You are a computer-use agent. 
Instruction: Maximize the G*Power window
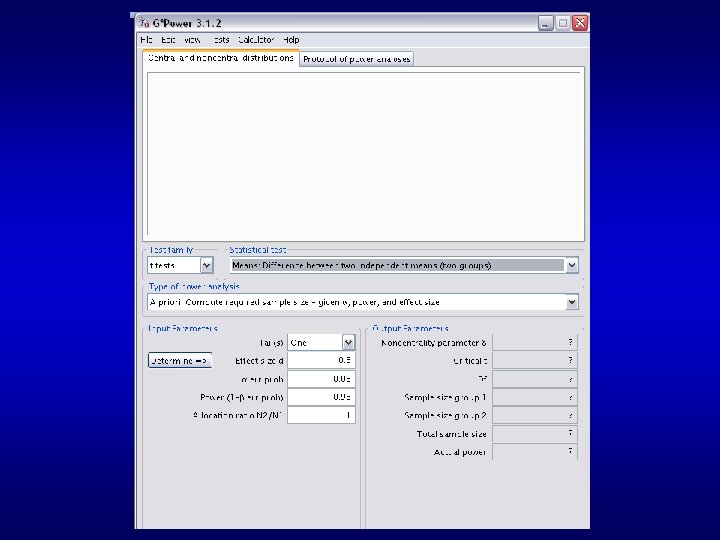tap(563, 23)
